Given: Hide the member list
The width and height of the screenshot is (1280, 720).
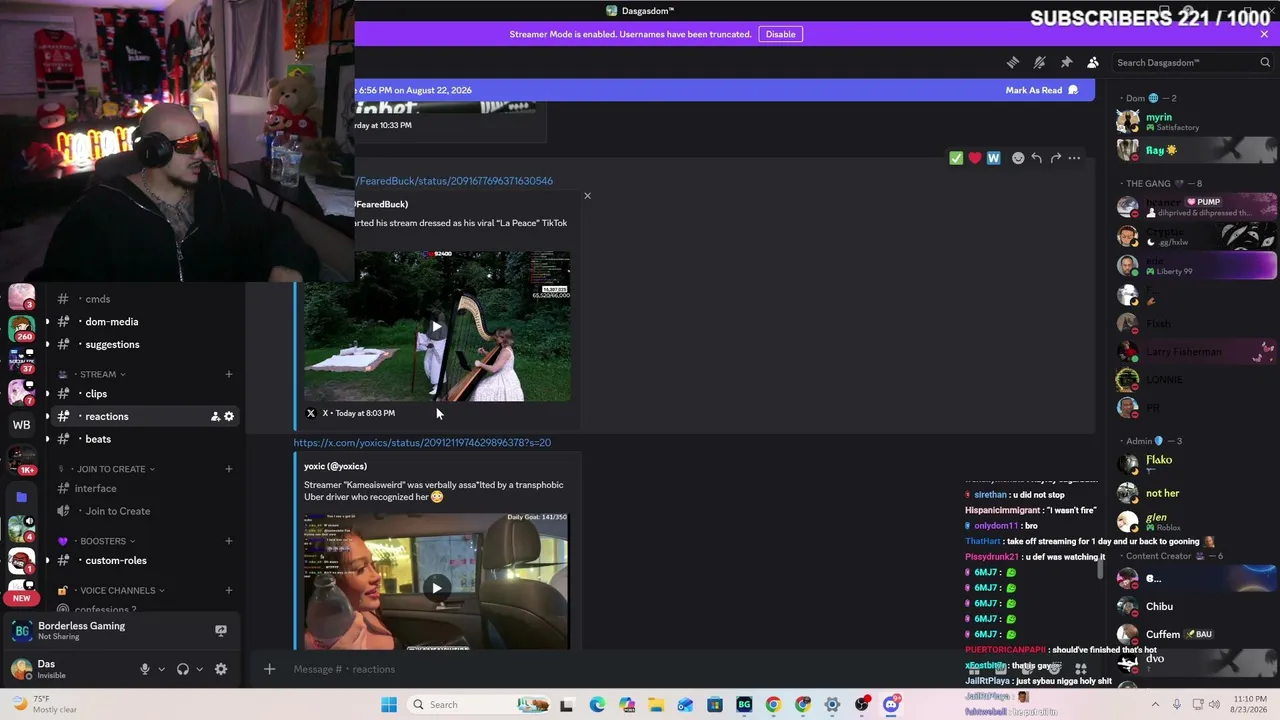Looking at the screenshot, I should (x=1093, y=62).
